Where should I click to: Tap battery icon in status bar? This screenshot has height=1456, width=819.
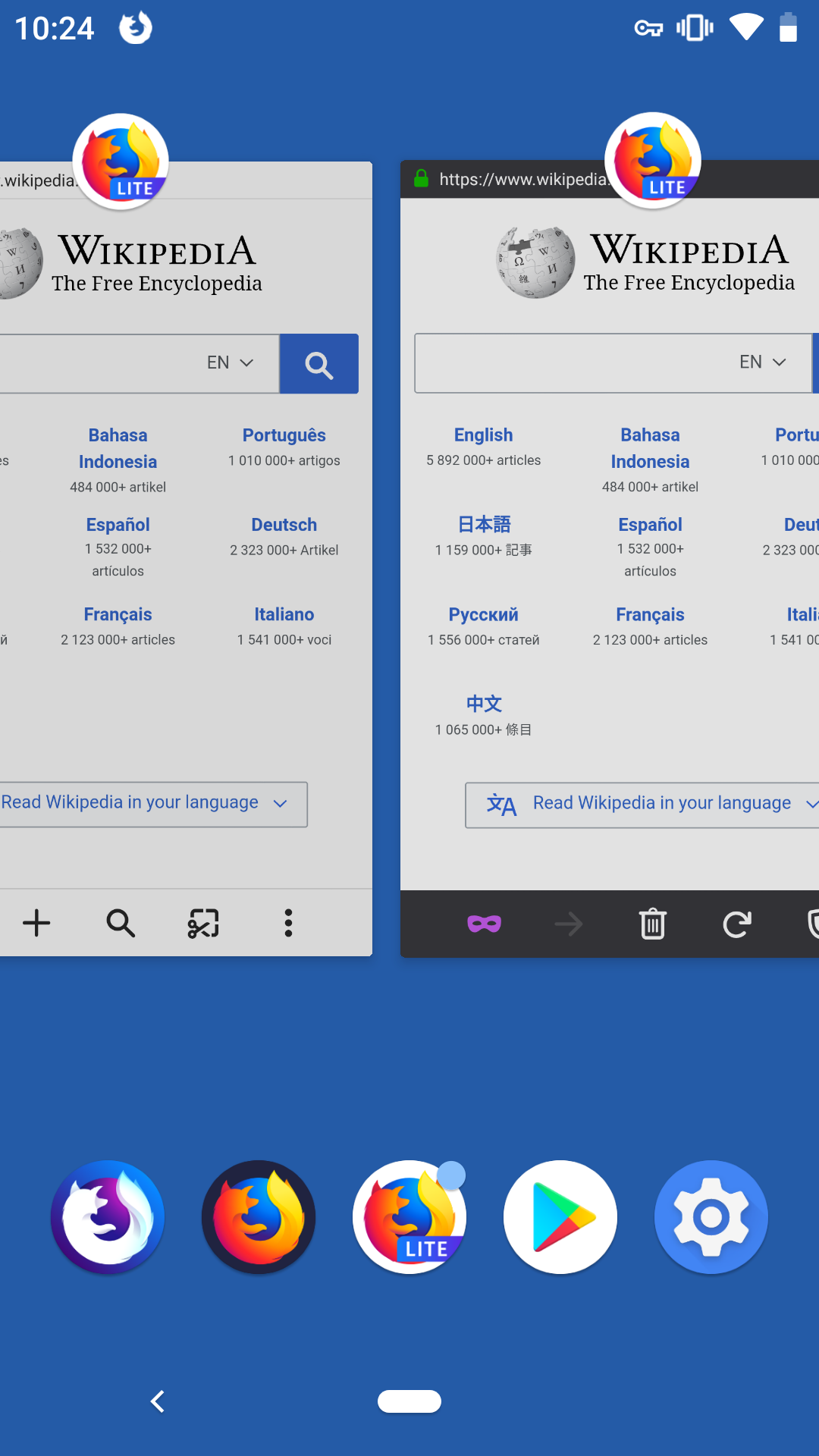click(789, 27)
